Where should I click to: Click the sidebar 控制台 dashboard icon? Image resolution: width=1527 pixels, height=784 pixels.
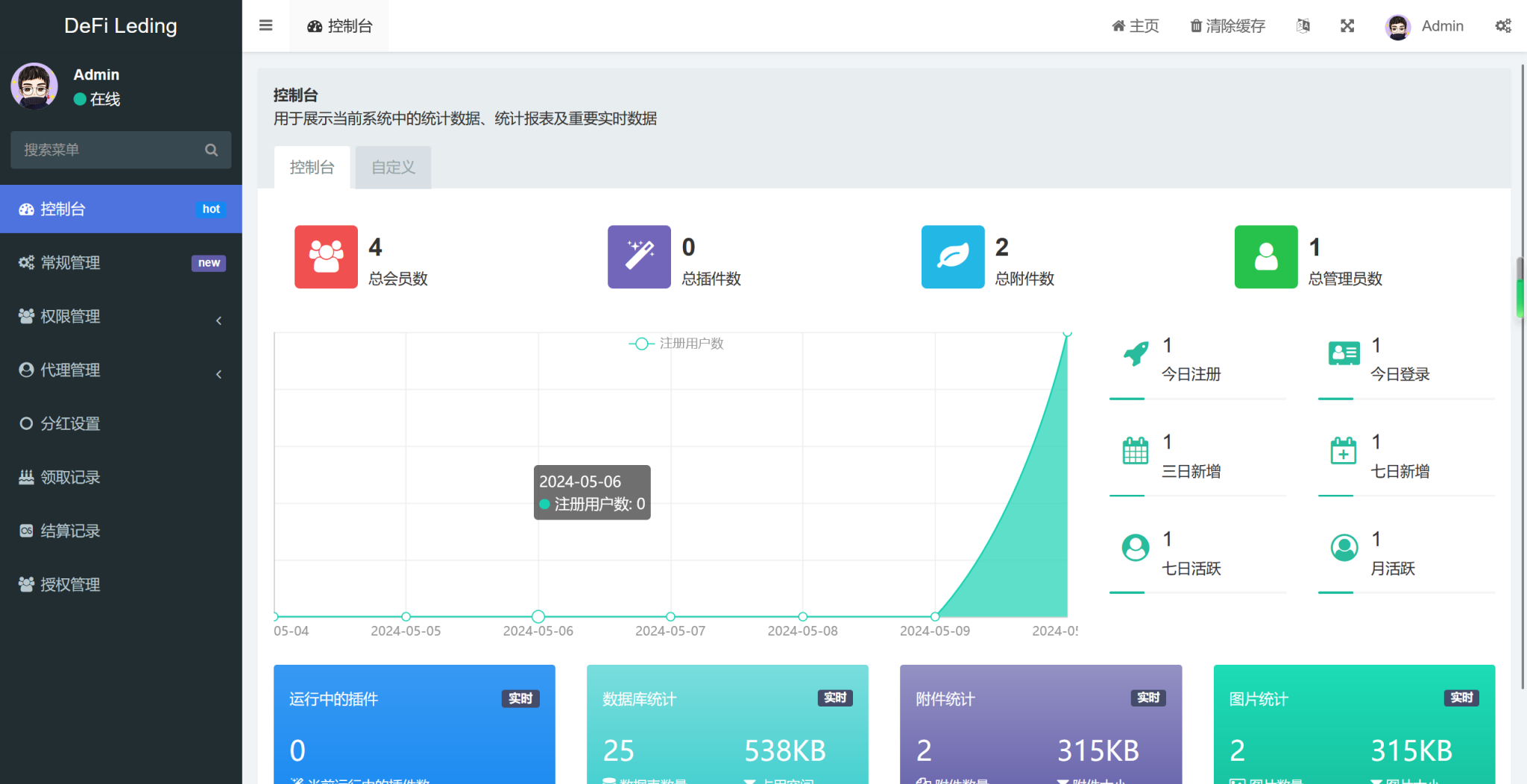click(x=26, y=209)
